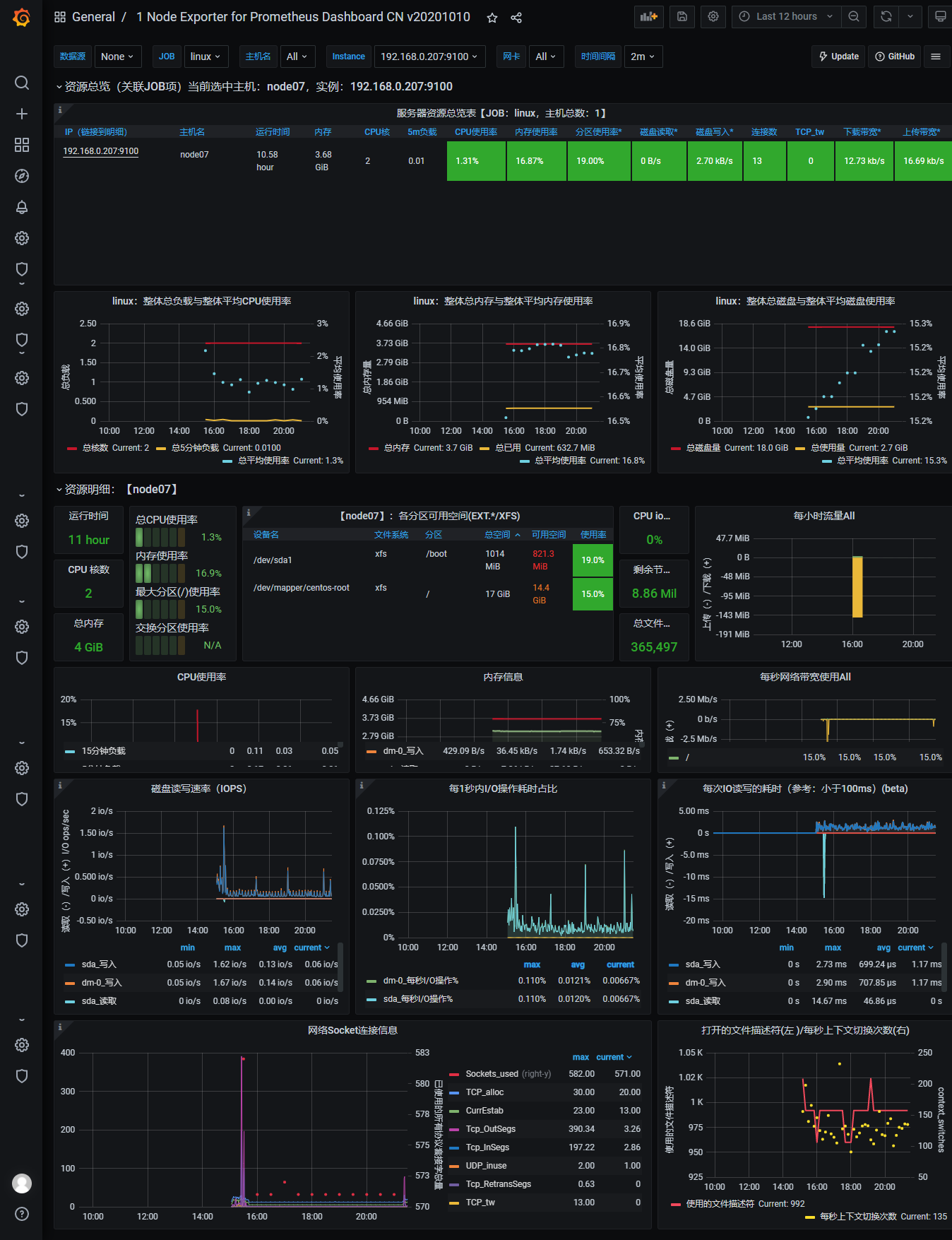Open the Explore compass icon
The height and width of the screenshot is (1240, 952).
click(22, 176)
